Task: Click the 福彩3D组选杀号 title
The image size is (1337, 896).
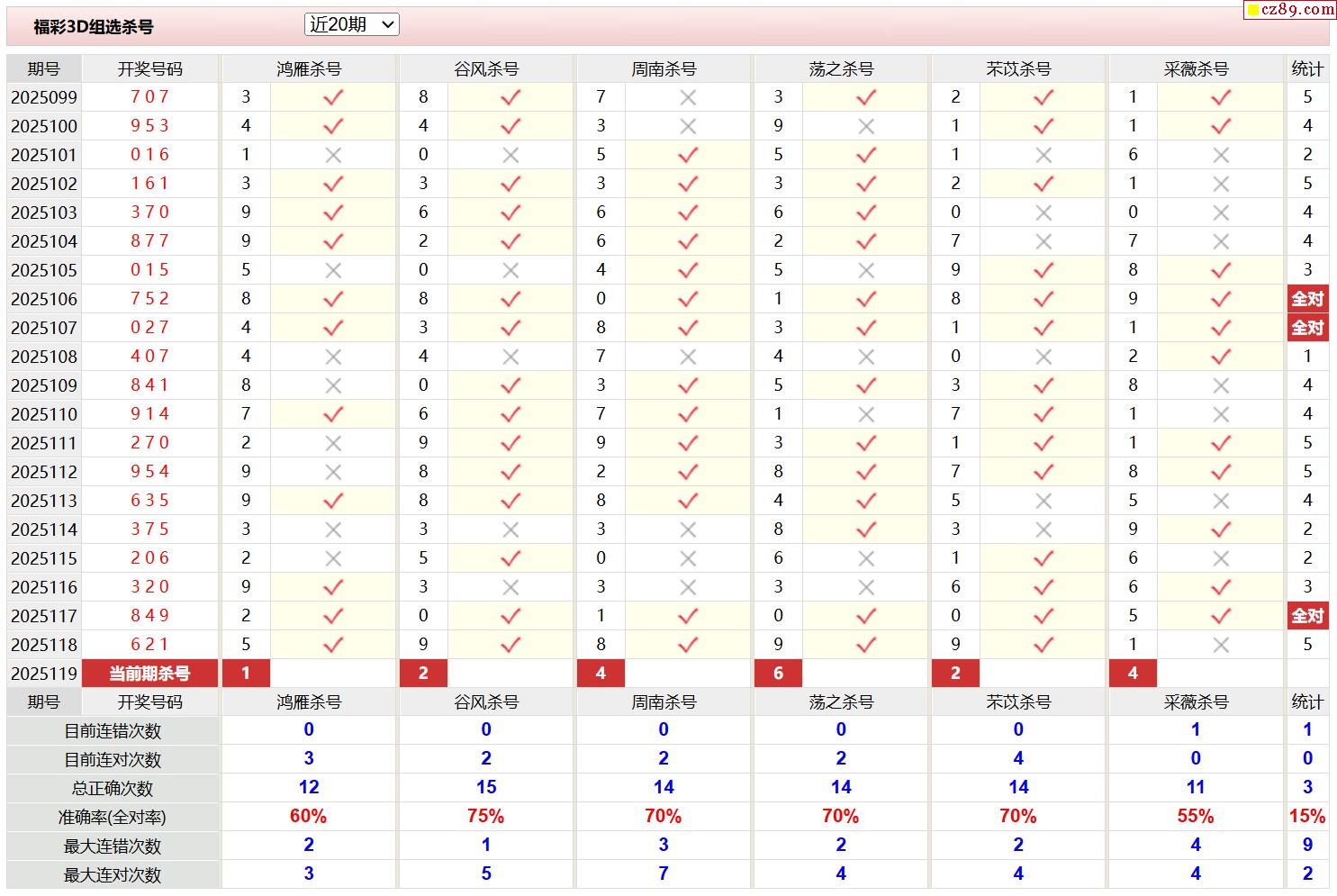Action: click(x=94, y=27)
